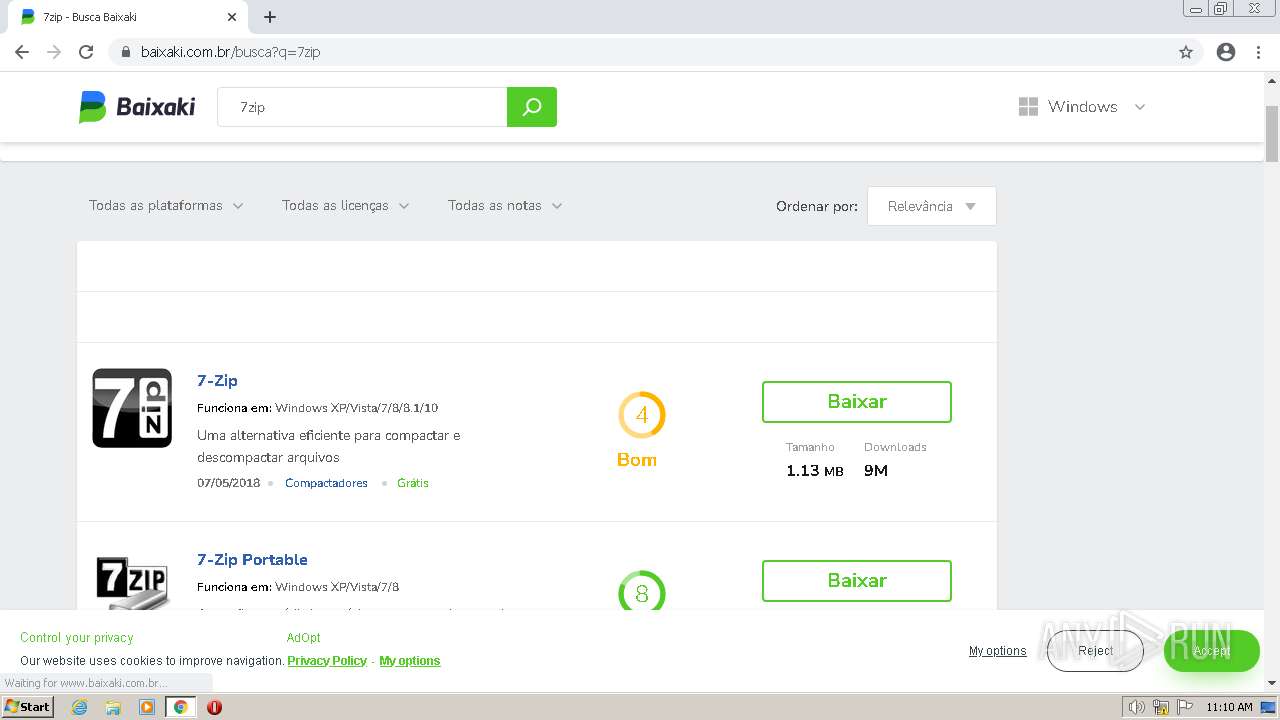1280x720 pixels.
Task: Click the 7-Zip Portable rating circle 8
Action: click(641, 590)
